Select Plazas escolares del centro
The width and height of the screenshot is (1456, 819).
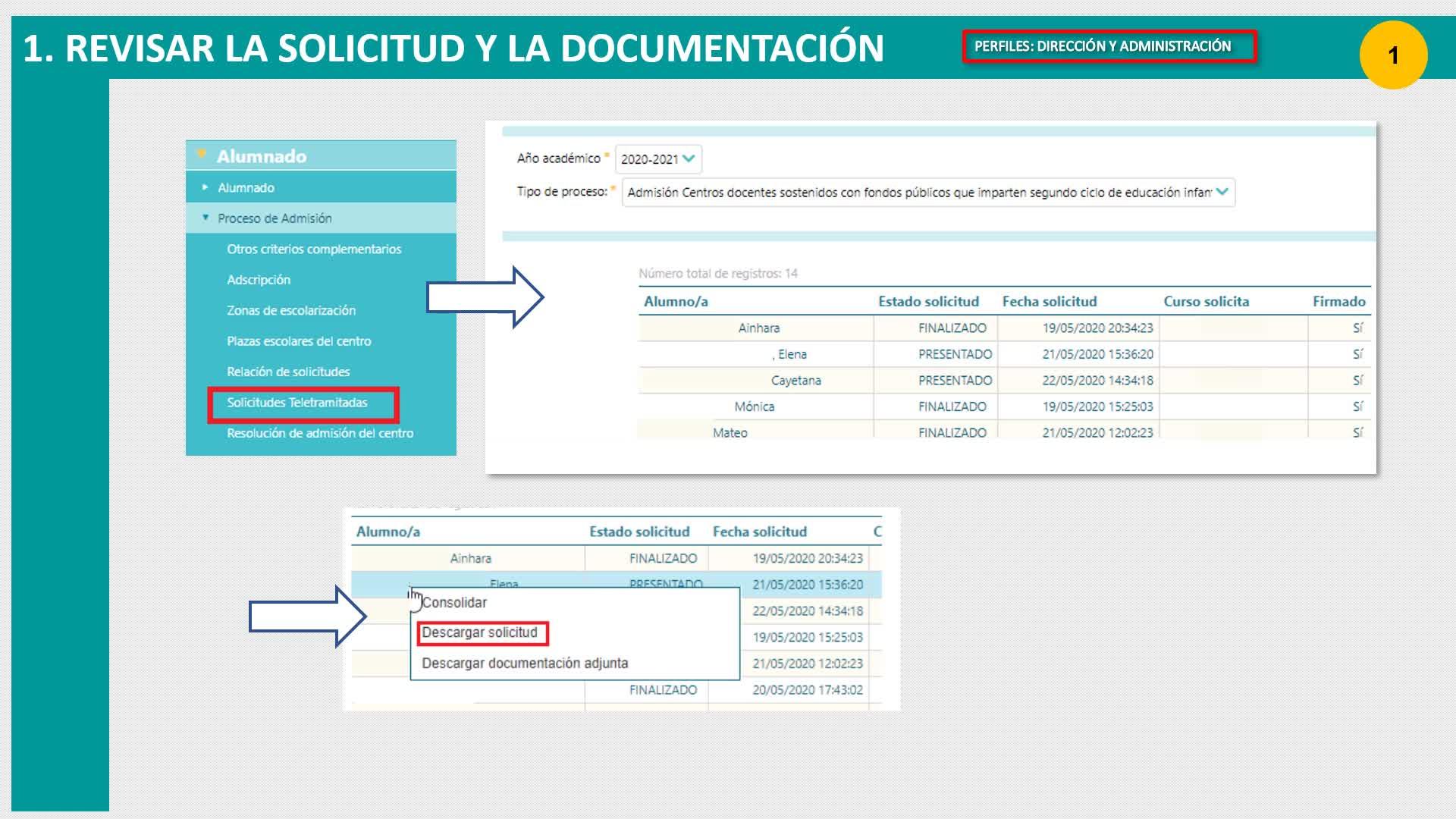click(x=299, y=341)
